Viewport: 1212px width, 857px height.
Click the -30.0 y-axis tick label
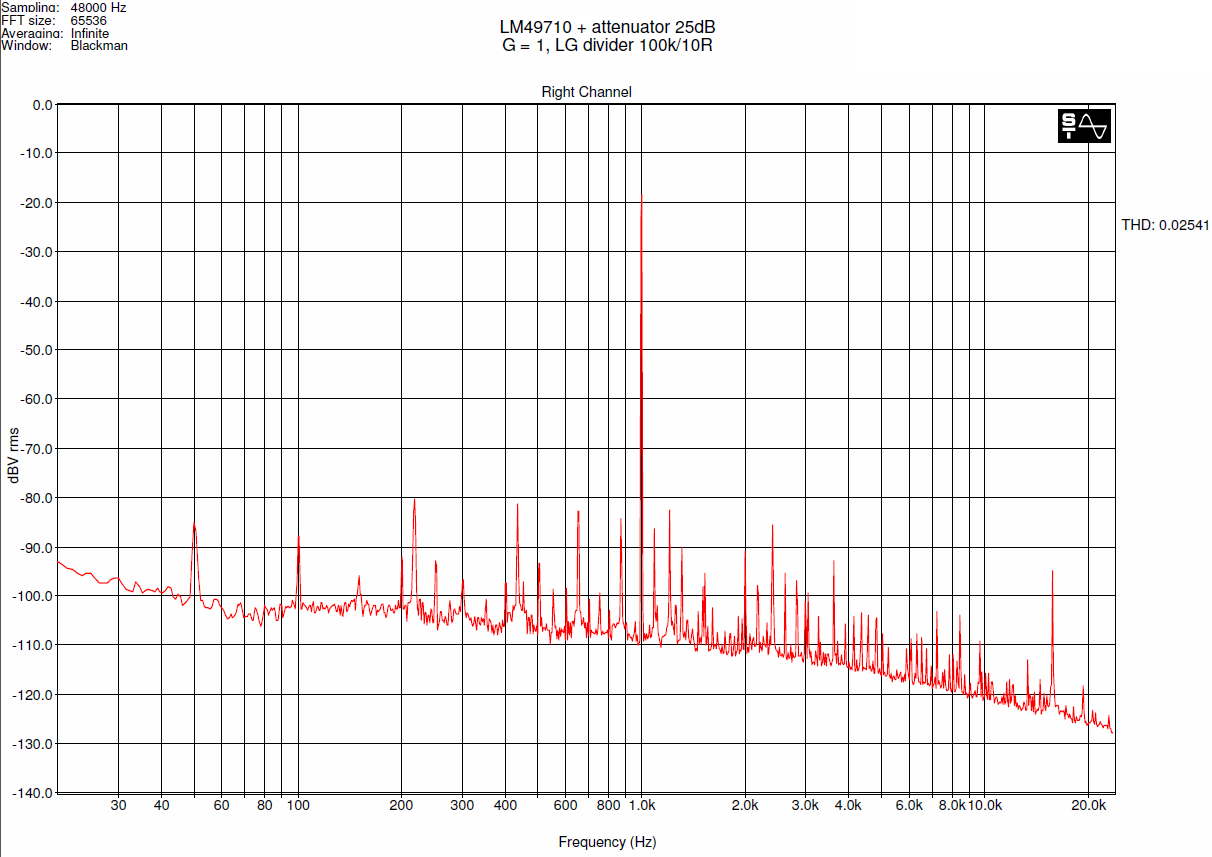click(x=36, y=252)
